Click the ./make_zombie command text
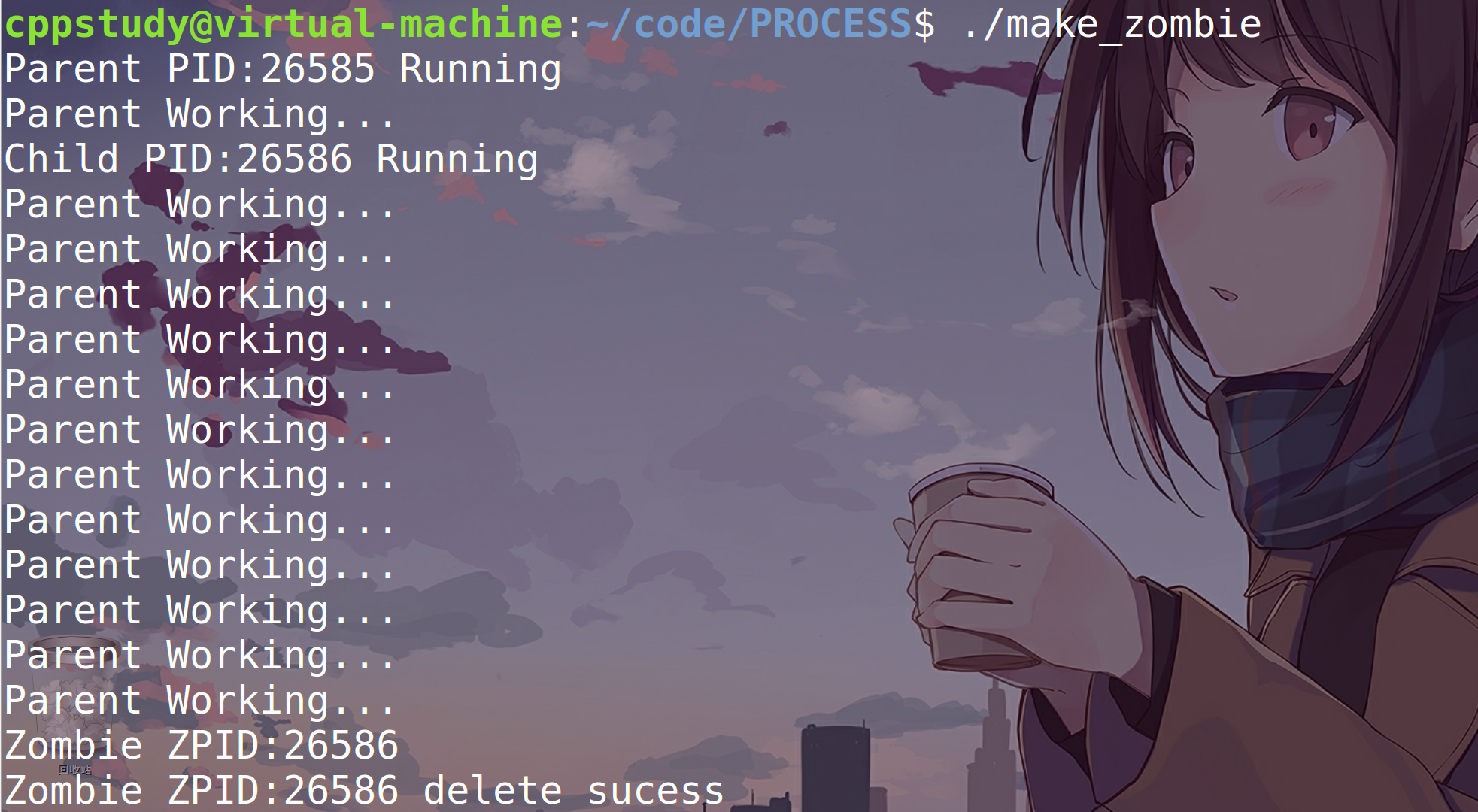The width and height of the screenshot is (1478, 812). [1112, 24]
